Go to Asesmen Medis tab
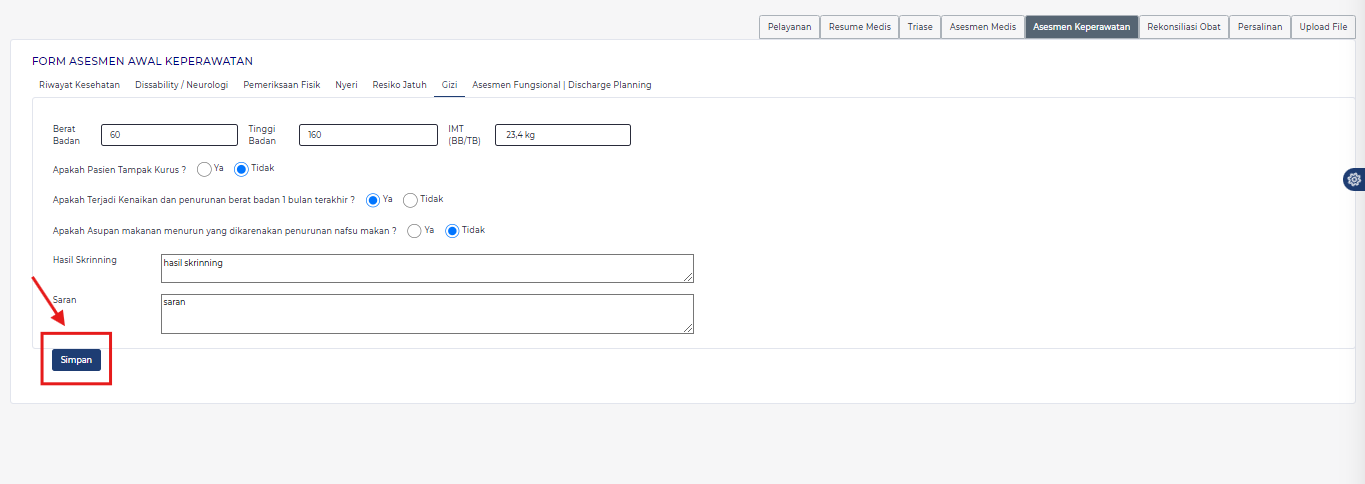Viewport: 1365px width, 484px height. click(982, 27)
